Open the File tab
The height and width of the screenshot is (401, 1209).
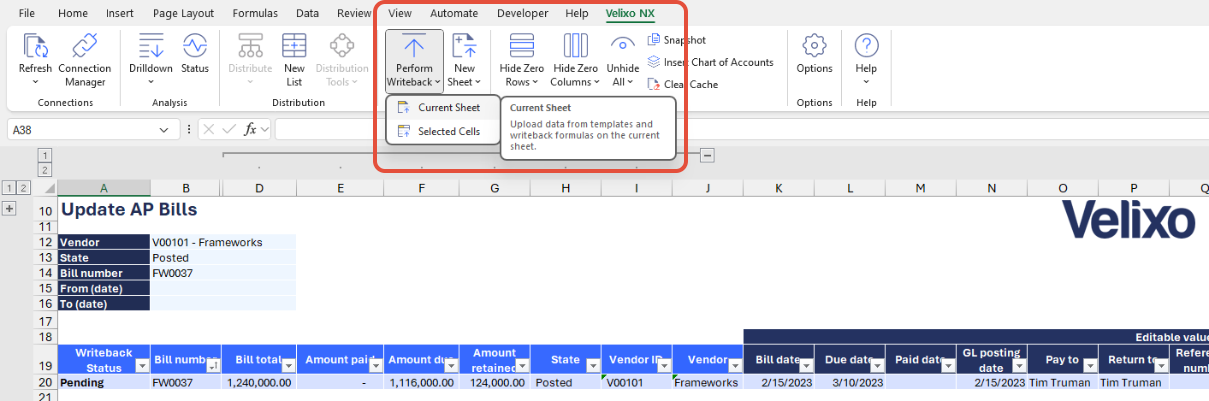(x=27, y=13)
